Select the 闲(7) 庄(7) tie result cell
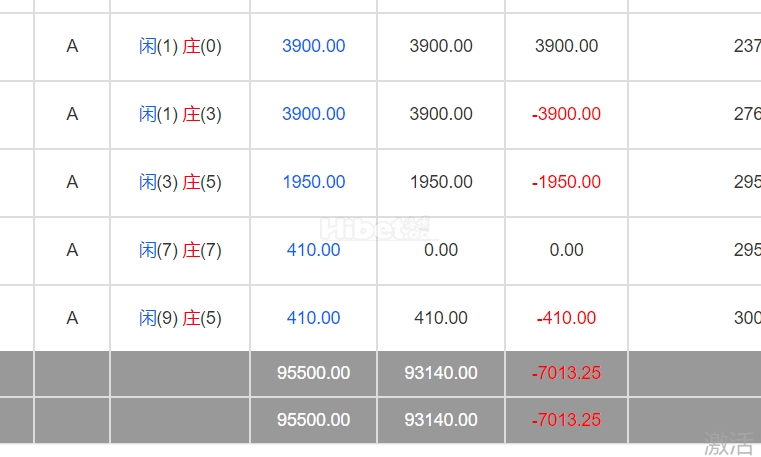 pos(180,250)
